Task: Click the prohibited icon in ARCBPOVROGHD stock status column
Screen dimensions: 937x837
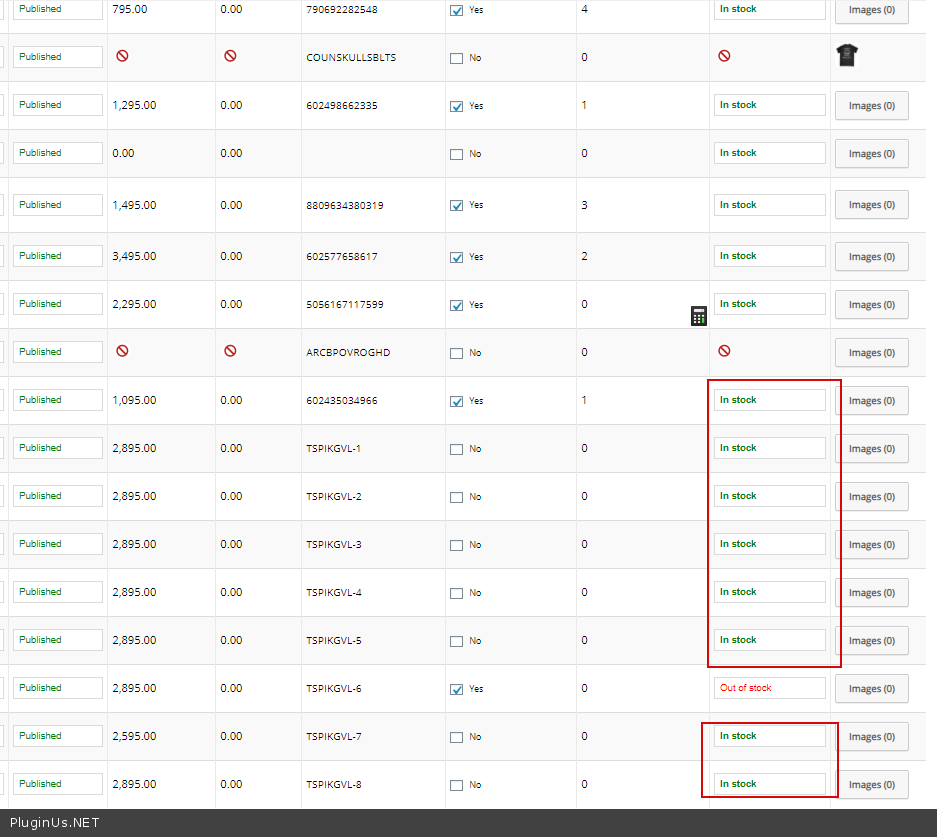Action: click(x=724, y=351)
